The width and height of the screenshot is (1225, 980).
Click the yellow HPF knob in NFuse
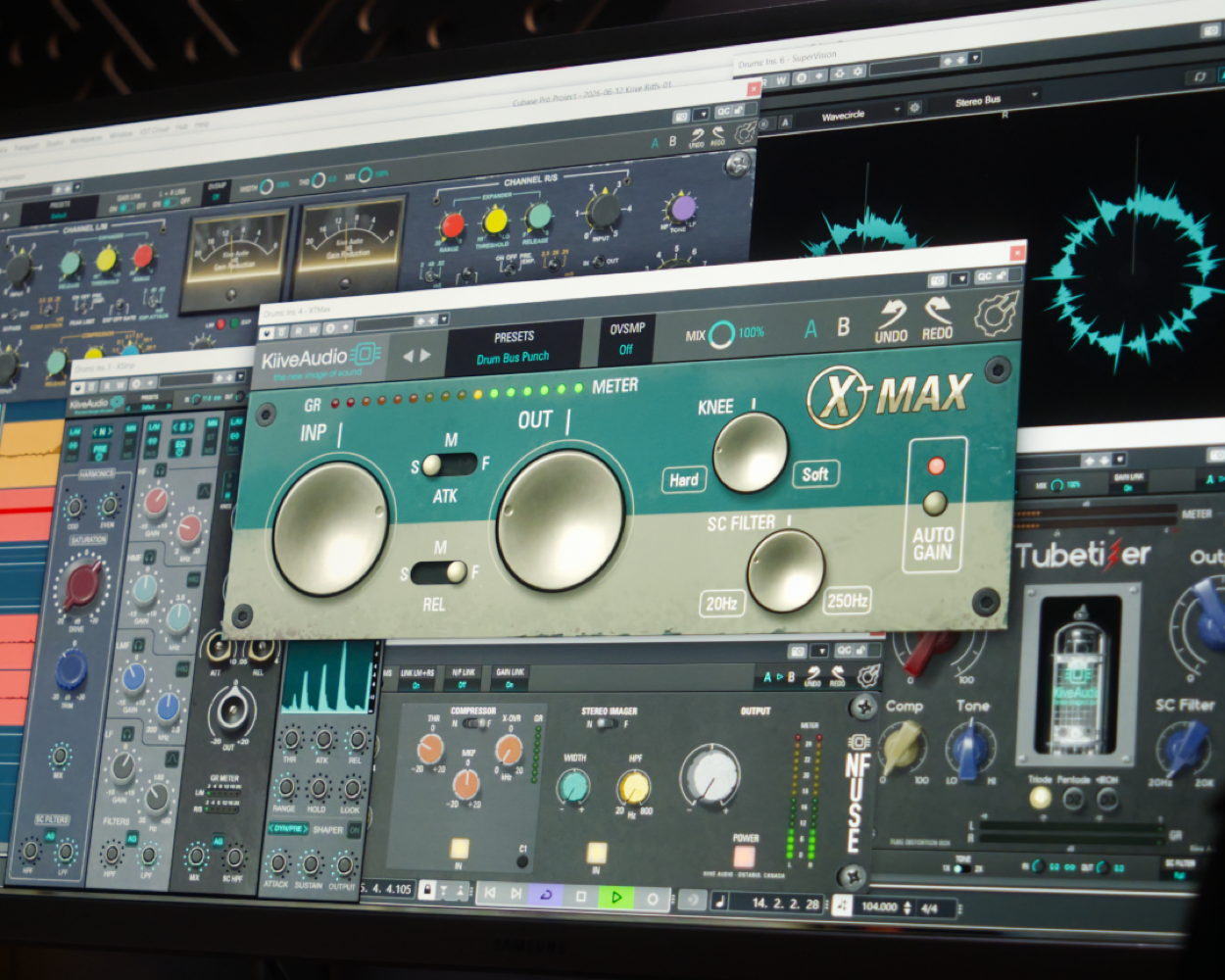coord(634,787)
